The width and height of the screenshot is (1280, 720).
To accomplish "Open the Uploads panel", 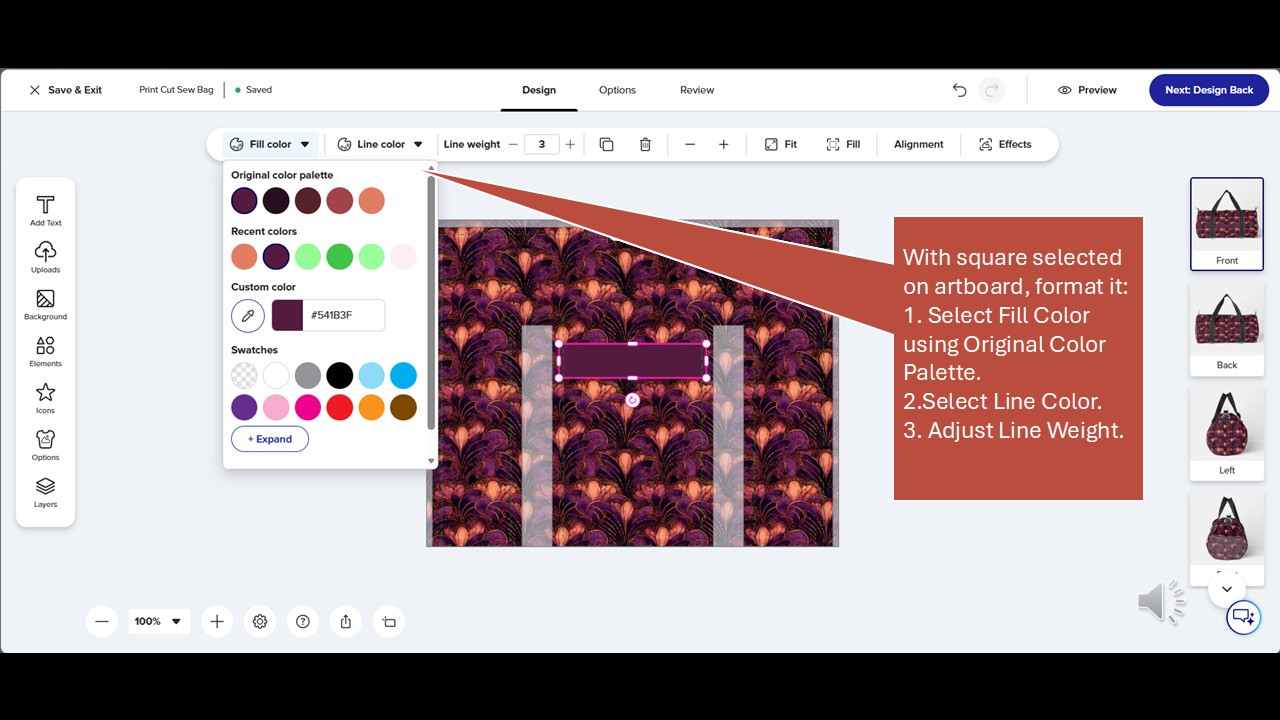I will tap(45, 258).
